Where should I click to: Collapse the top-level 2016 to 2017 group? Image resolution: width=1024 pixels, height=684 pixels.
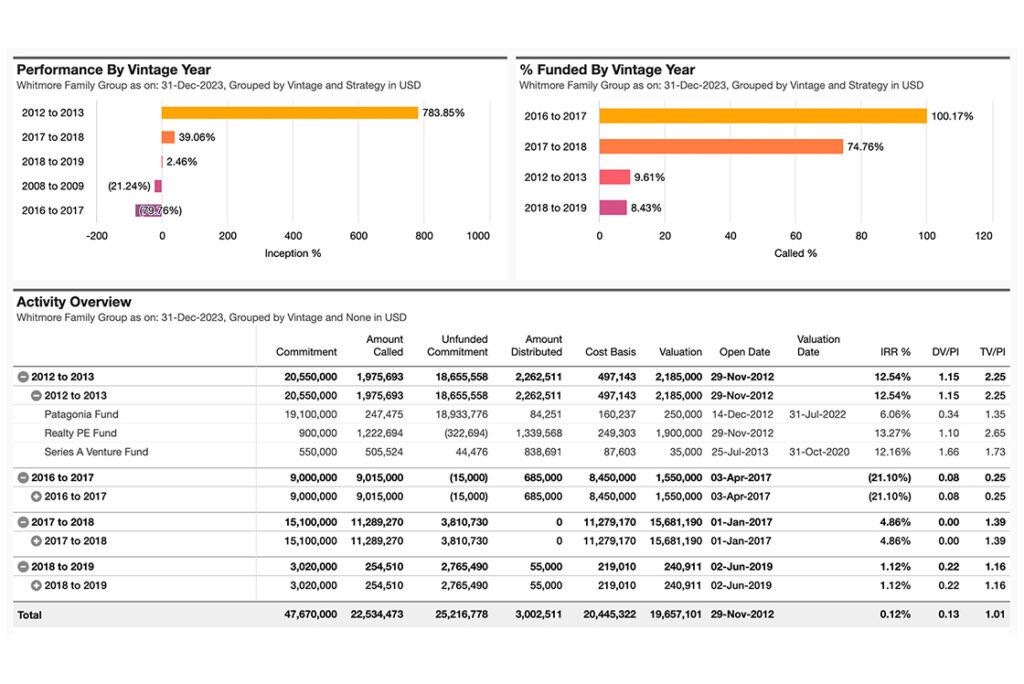pyautogui.click(x=22, y=478)
